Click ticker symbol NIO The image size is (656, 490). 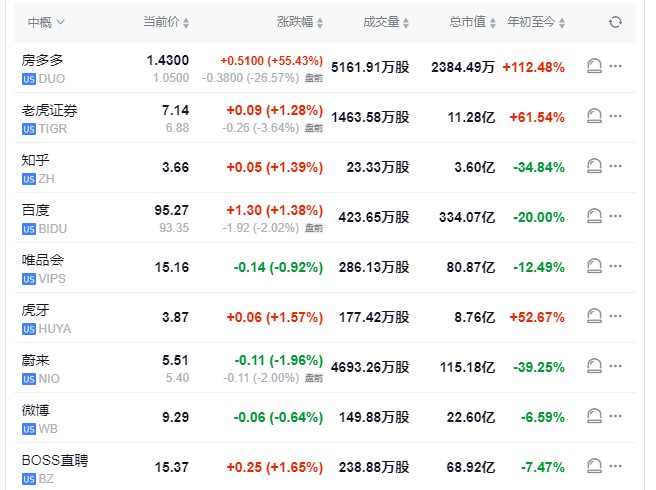[x=49, y=379]
